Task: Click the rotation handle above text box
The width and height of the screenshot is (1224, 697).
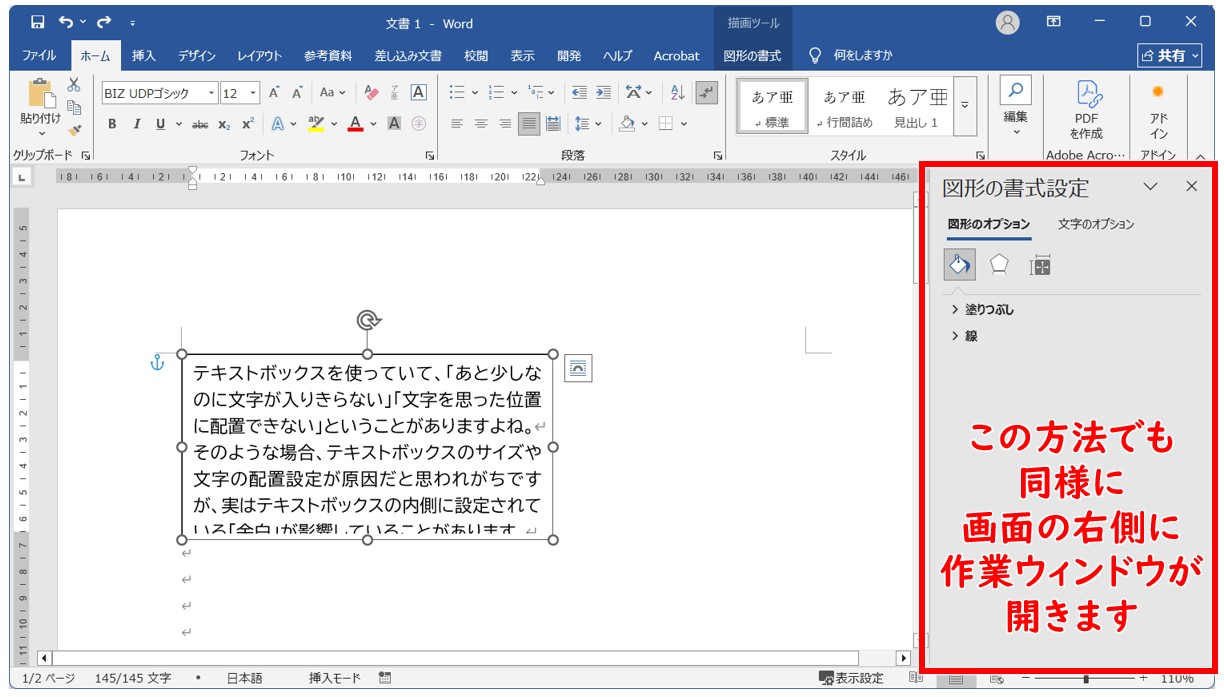Action: 368,320
